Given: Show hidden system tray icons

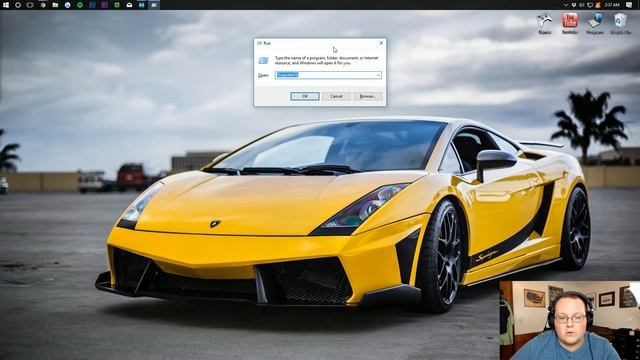Looking at the screenshot, I should [566, 5].
